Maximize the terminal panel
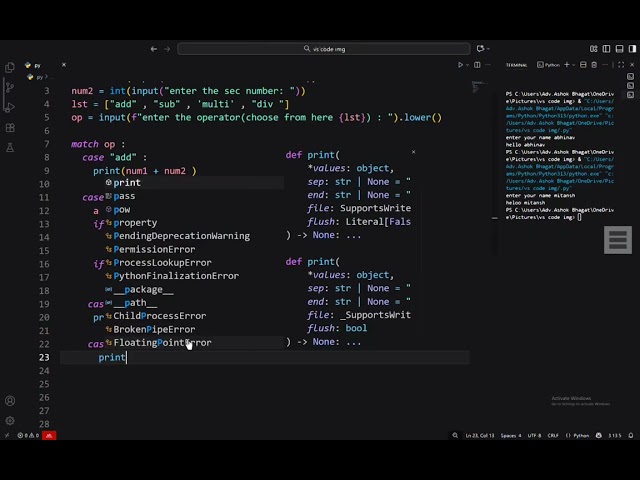Image resolution: width=640 pixels, height=480 pixels. click(x=621, y=65)
